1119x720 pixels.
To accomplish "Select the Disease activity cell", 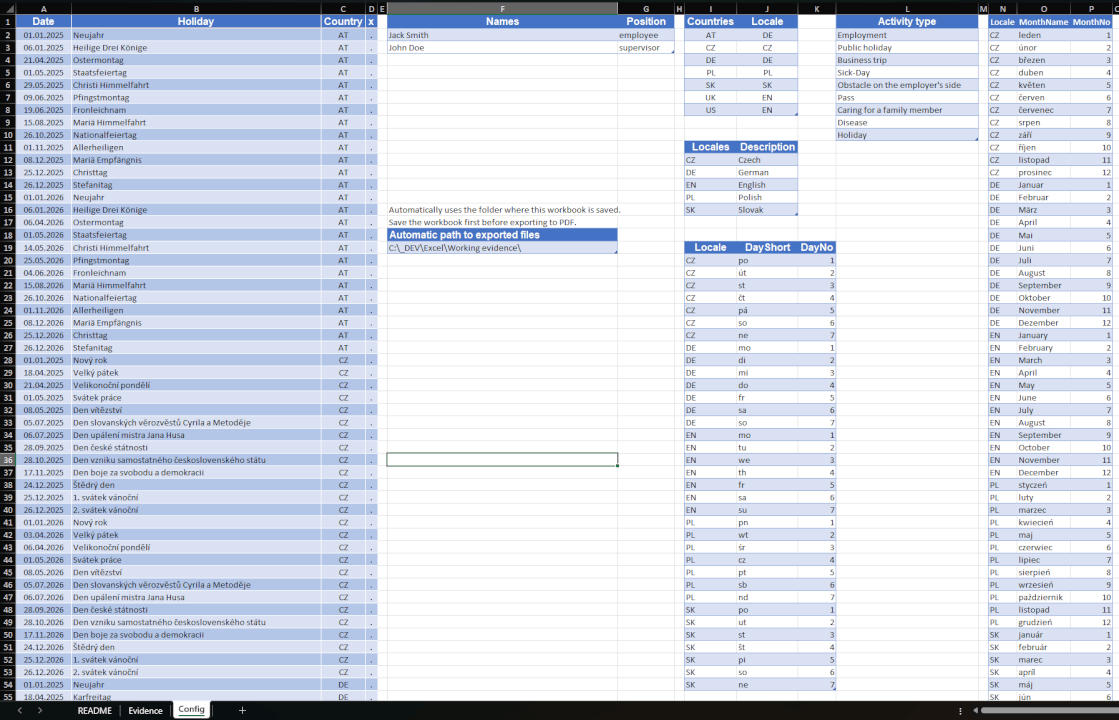I will [x=907, y=123].
